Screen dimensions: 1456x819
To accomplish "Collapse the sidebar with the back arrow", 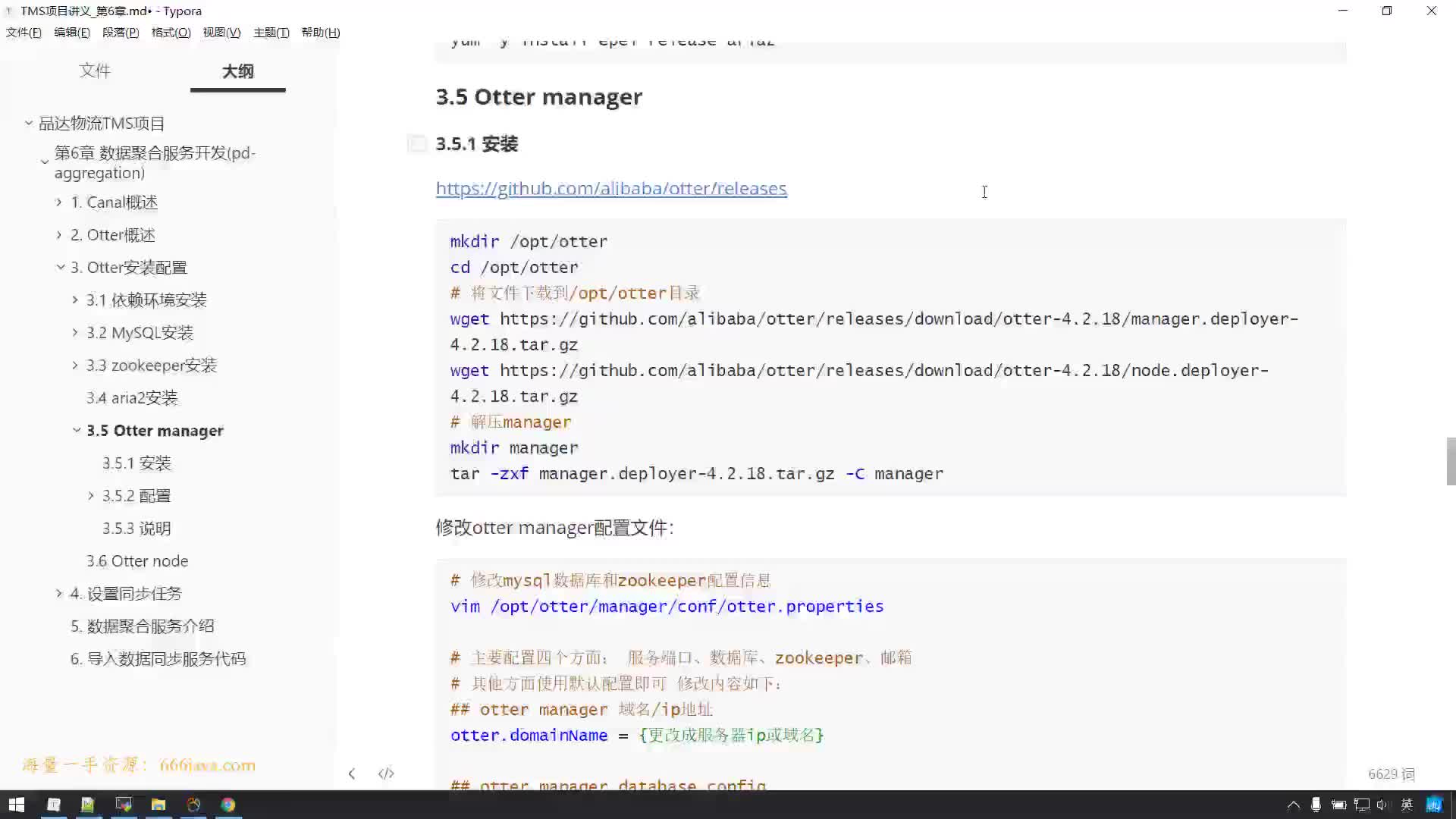I will pyautogui.click(x=352, y=773).
